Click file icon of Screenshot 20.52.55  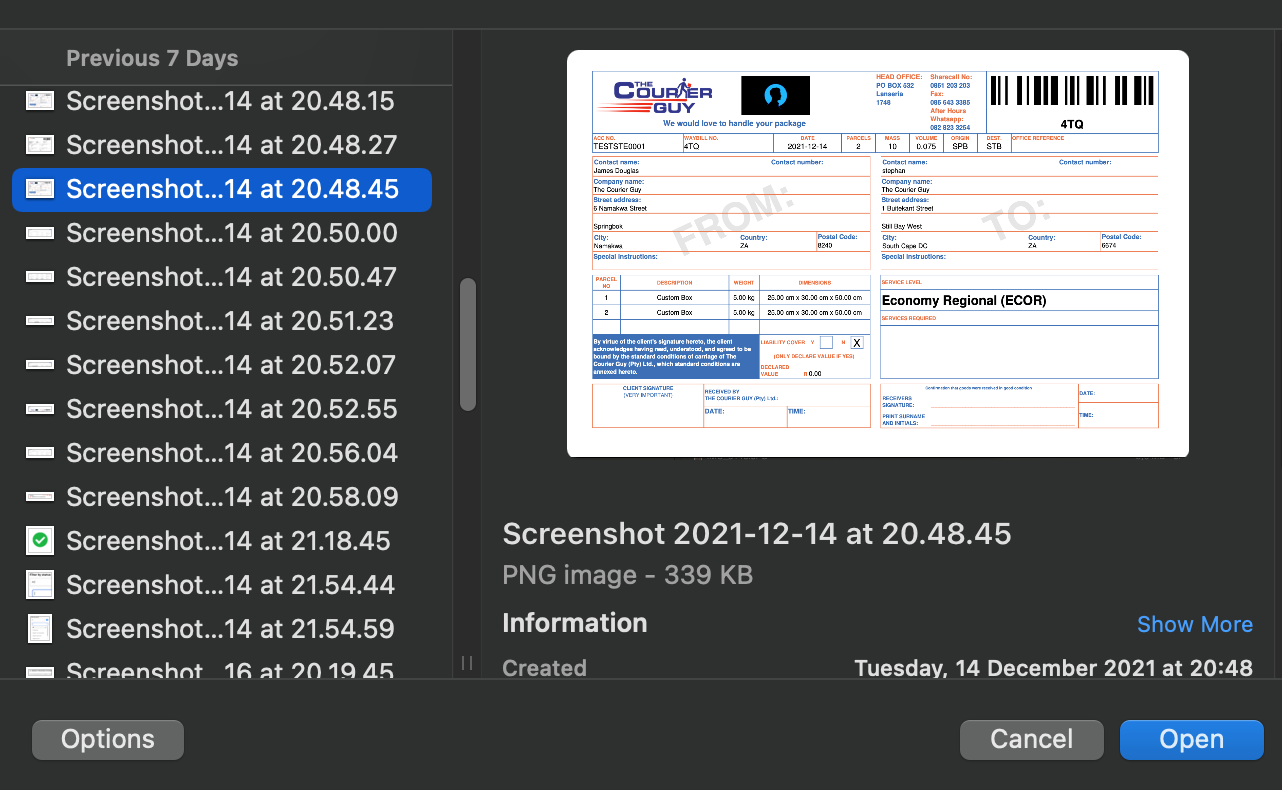click(x=39, y=409)
